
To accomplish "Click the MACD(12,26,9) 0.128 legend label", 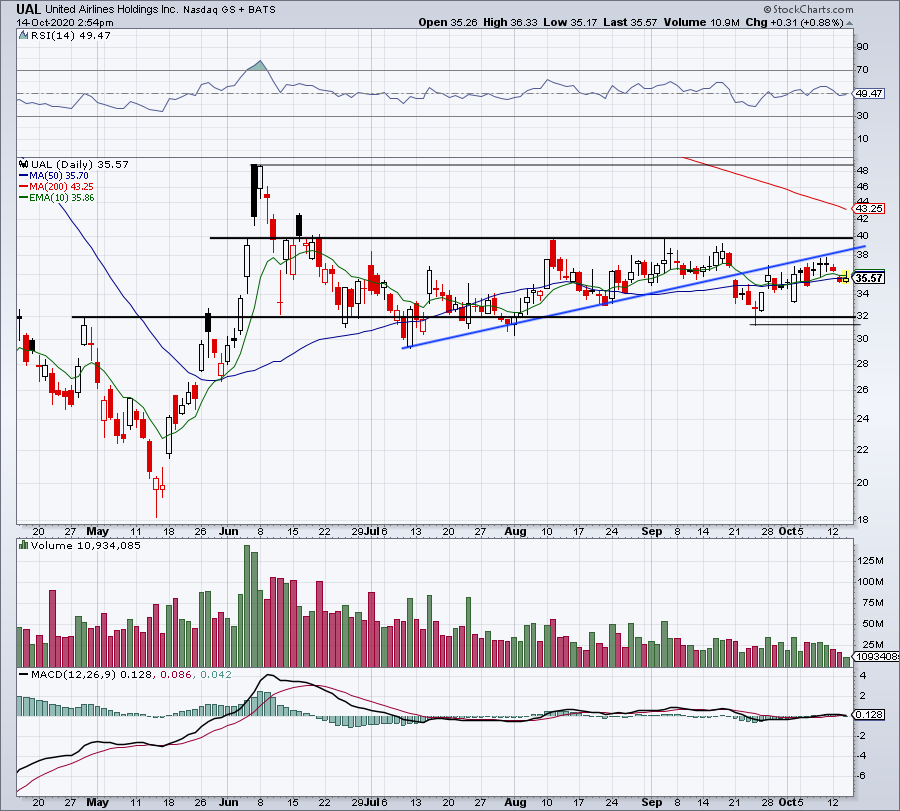I will point(92,674).
